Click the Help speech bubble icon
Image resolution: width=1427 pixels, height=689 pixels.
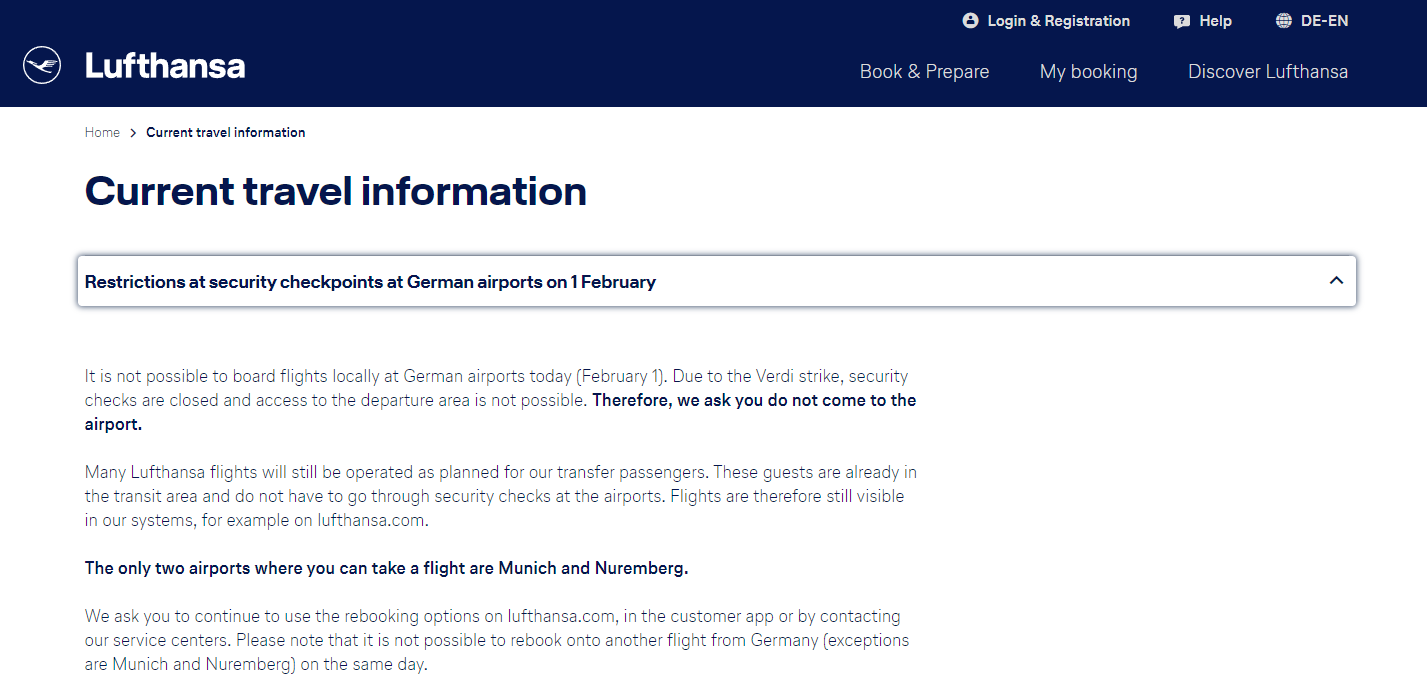coord(1182,21)
